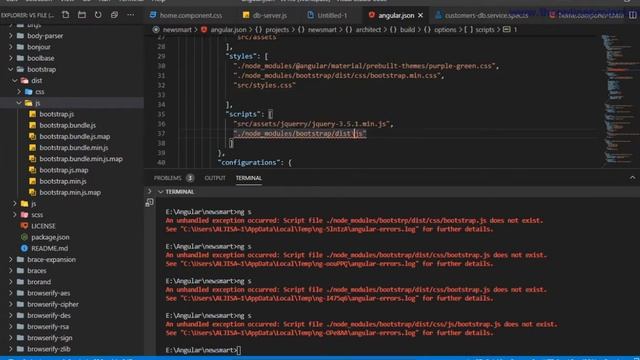Click the New Folder icon in Explorer header
The image size is (640, 360).
pos(82,15)
